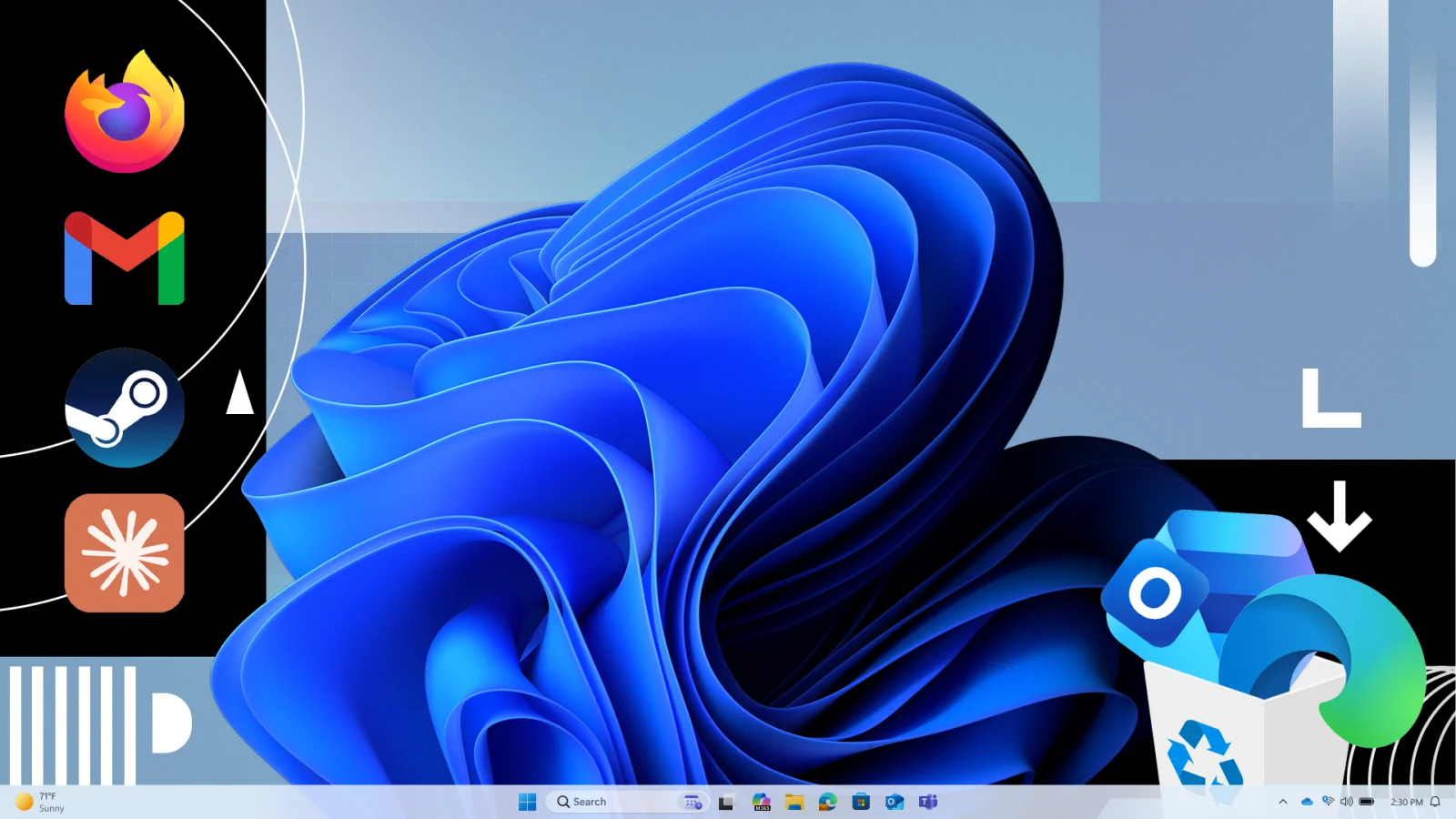The image size is (1456, 819).
Task: Open the large Gmail icon
Action: [125, 258]
